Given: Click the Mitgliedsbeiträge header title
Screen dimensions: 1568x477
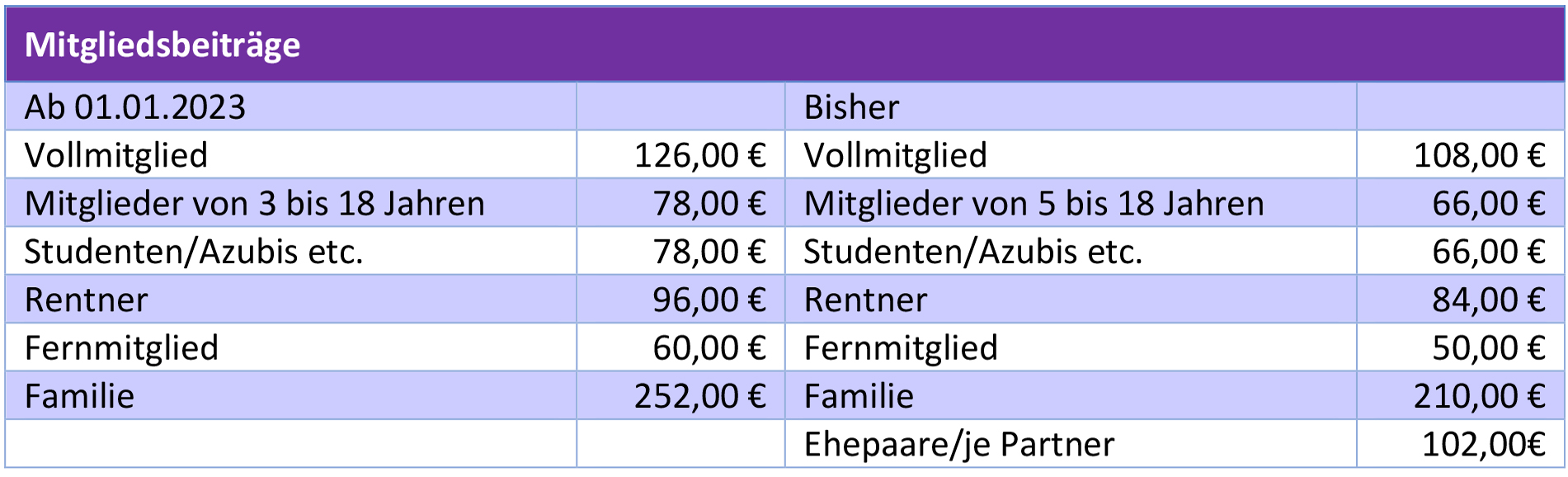Looking at the screenshot, I should click(x=162, y=45).
